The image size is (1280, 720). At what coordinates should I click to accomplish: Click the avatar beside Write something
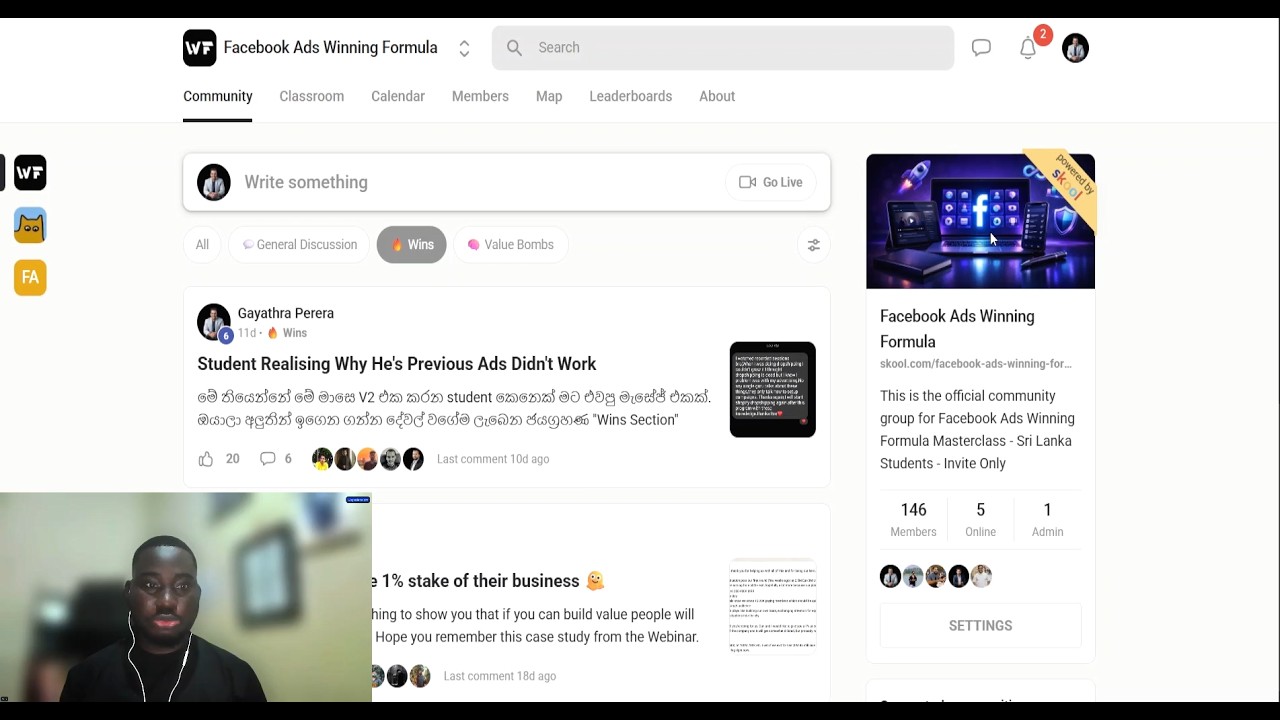click(213, 182)
